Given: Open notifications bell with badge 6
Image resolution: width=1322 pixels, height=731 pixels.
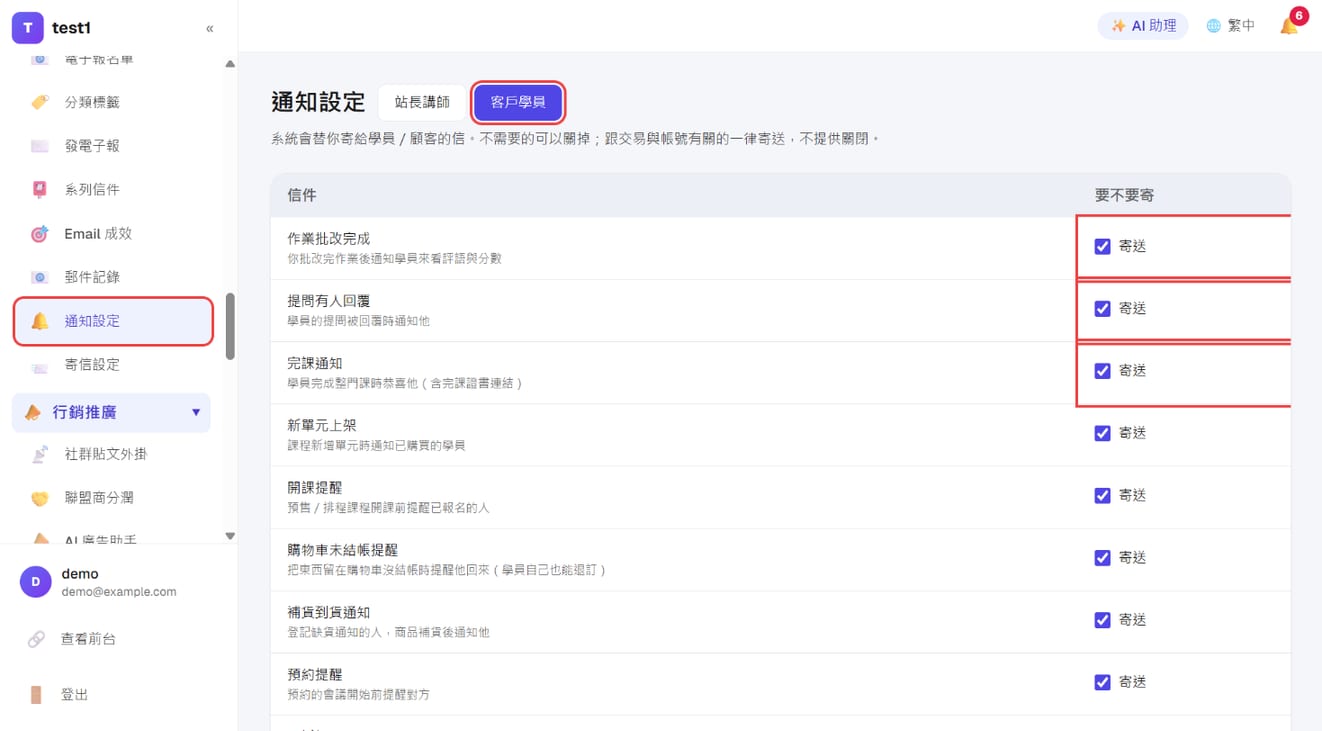Looking at the screenshot, I should click(x=1290, y=25).
